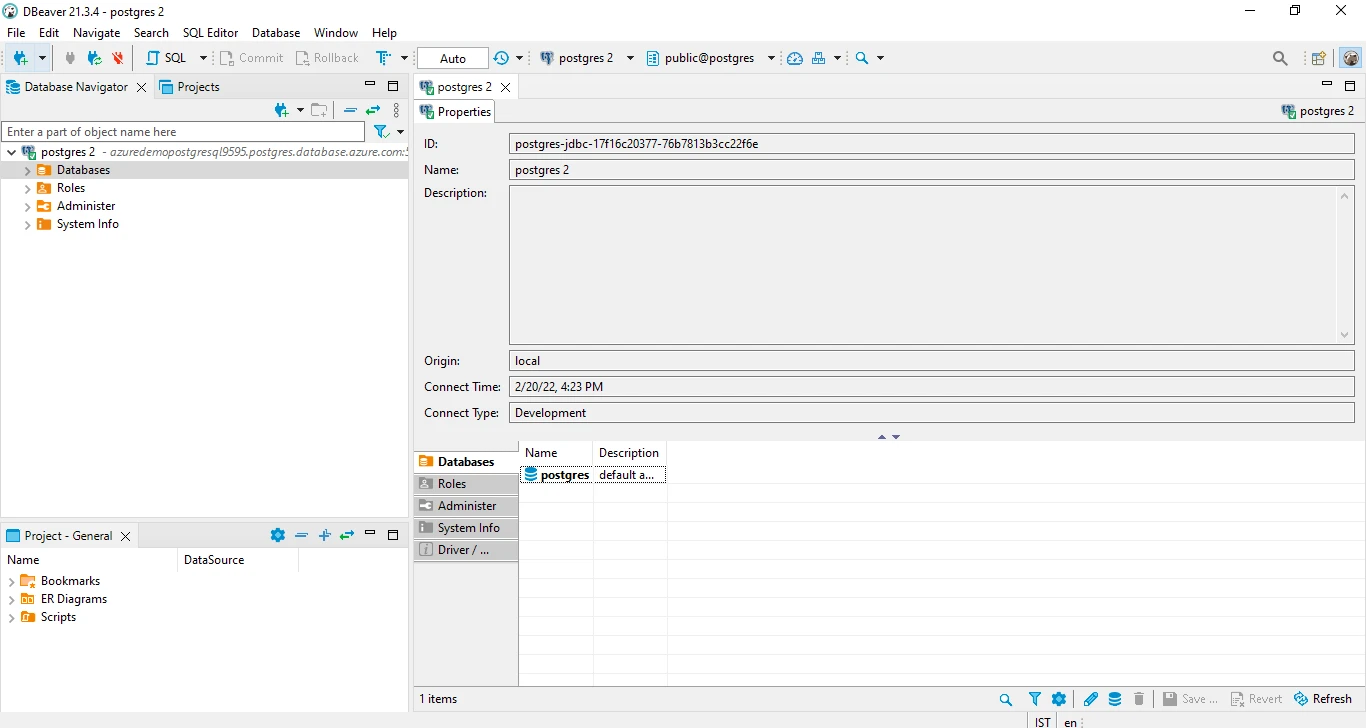This screenshot has height=728, width=1366.
Task: Reconnect to the database with the green arrows icon
Action: 93,58
